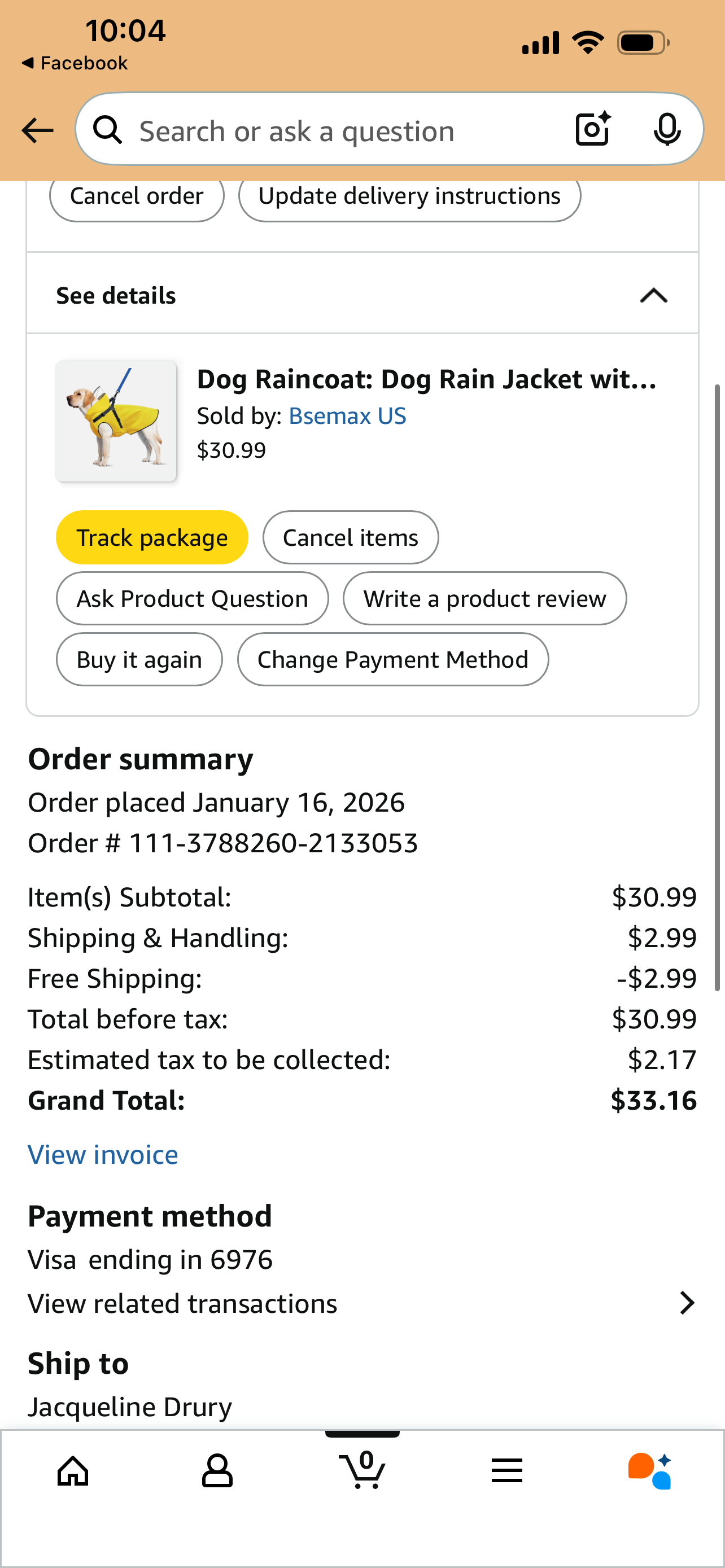Tap the microphone voice search icon
This screenshot has width=725, height=1568.
(x=667, y=129)
